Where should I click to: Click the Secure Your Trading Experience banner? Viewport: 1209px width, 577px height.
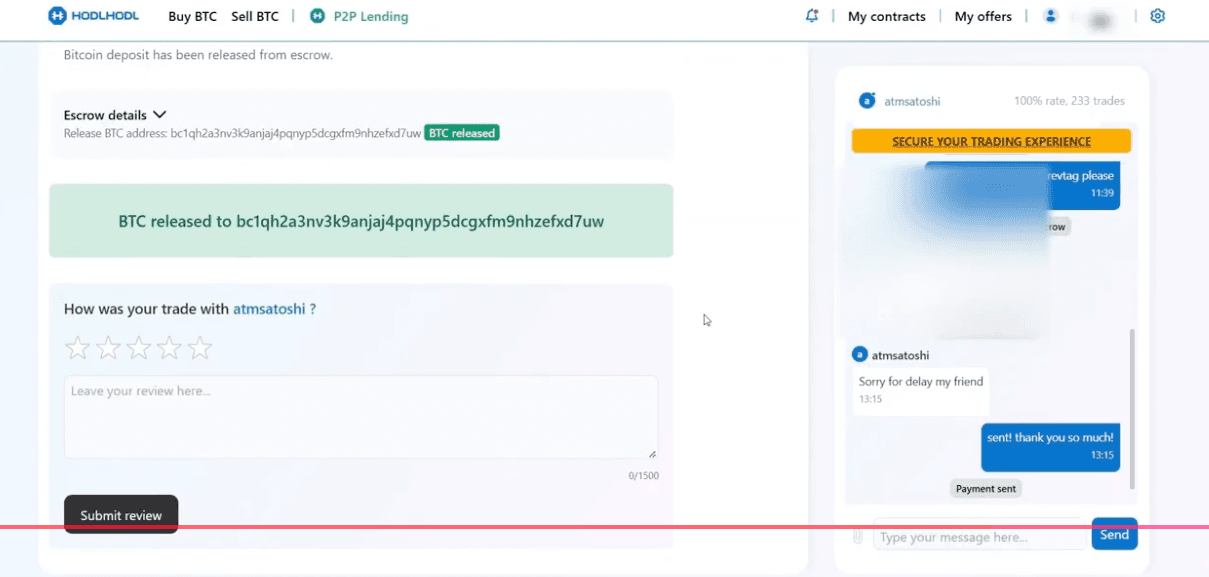click(991, 141)
